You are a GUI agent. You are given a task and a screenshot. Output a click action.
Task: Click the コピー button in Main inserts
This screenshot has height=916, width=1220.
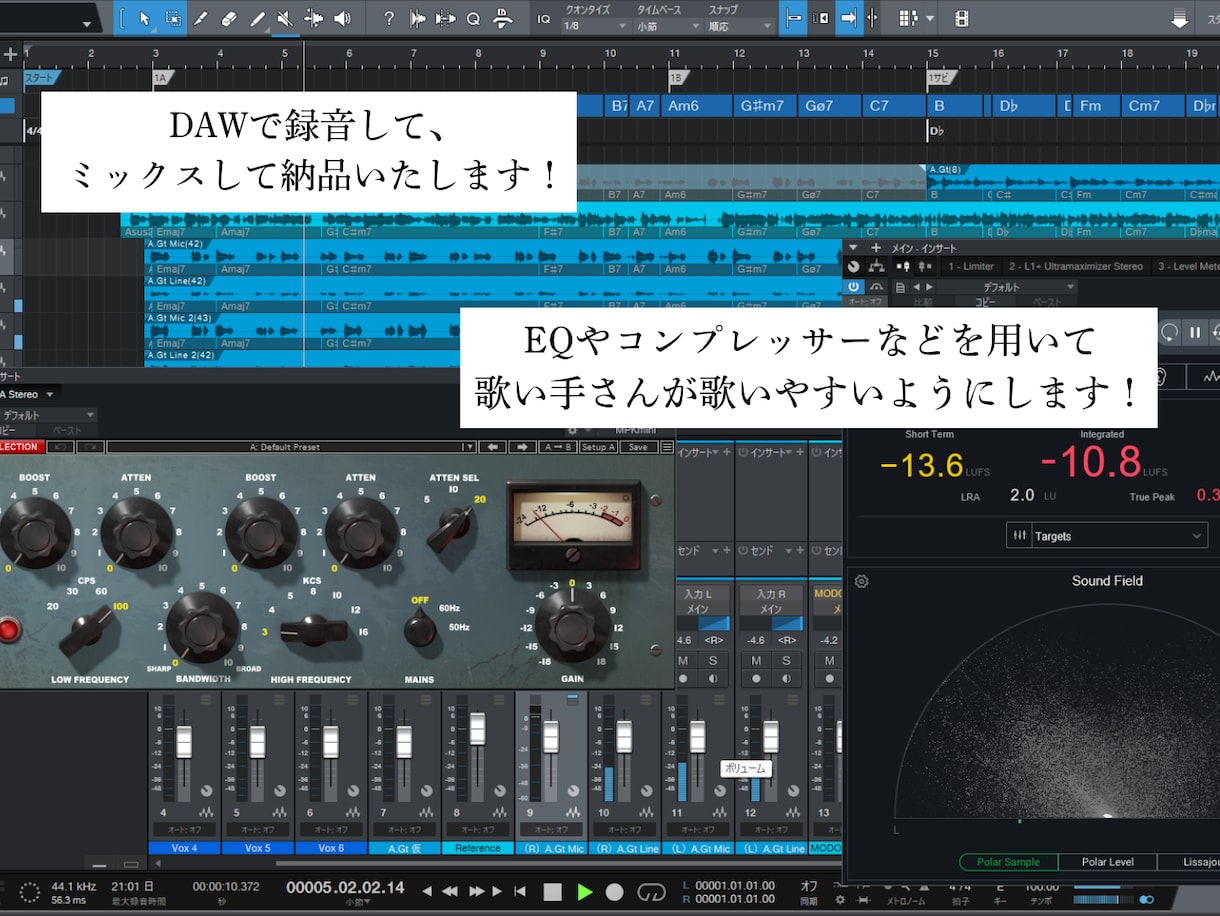click(x=985, y=301)
